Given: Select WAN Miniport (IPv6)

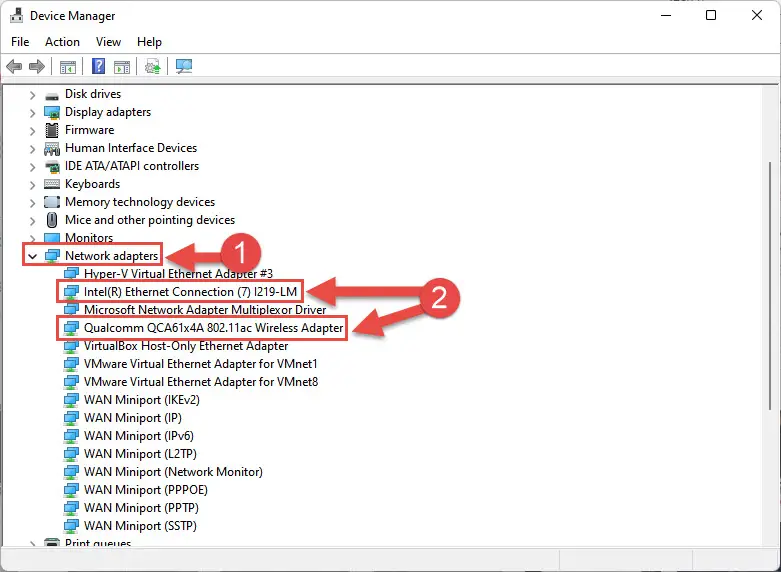Looking at the screenshot, I should [x=139, y=435].
